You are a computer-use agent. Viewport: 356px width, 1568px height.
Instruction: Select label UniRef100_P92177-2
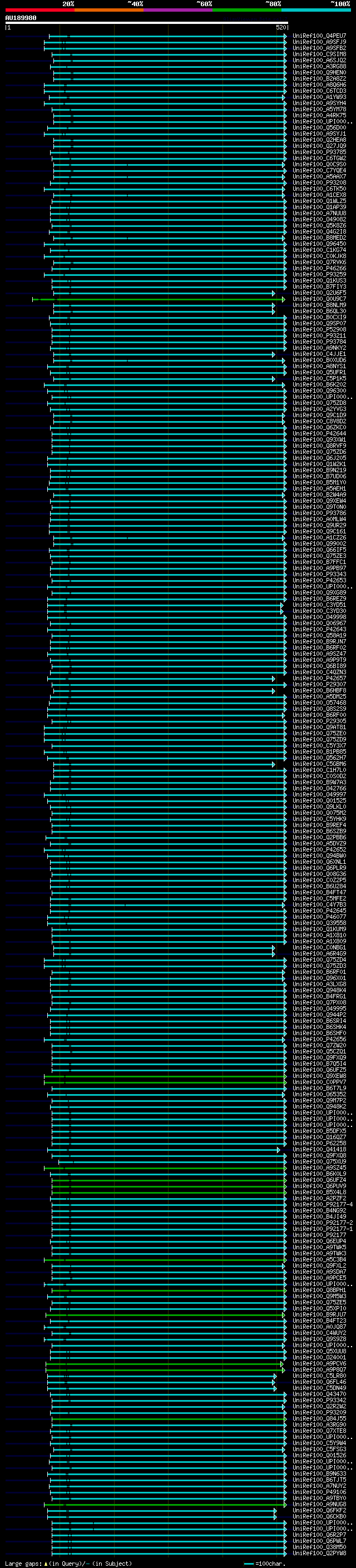point(323,1222)
